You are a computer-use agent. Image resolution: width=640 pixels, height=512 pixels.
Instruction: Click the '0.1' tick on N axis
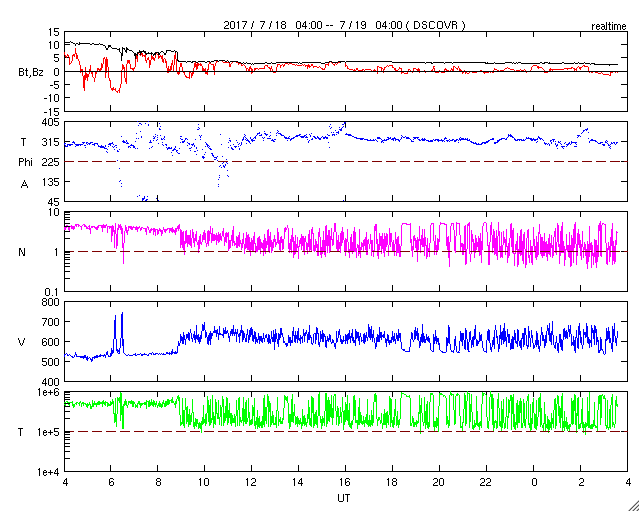pos(53,292)
